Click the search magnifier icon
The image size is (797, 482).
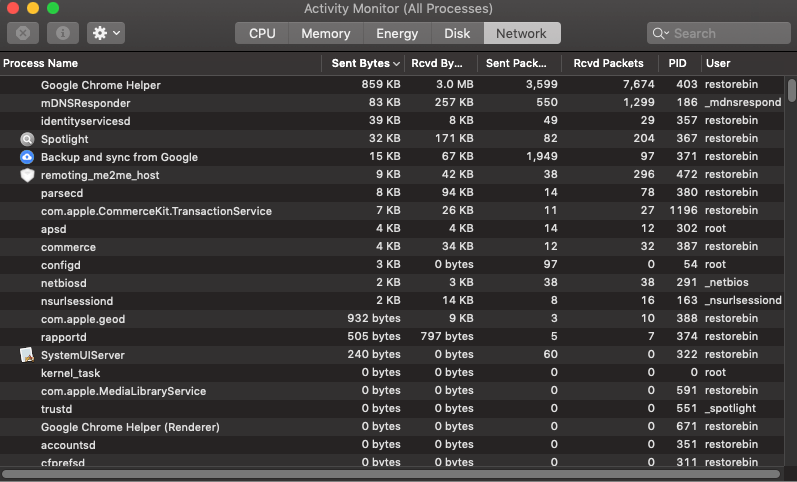[660, 34]
